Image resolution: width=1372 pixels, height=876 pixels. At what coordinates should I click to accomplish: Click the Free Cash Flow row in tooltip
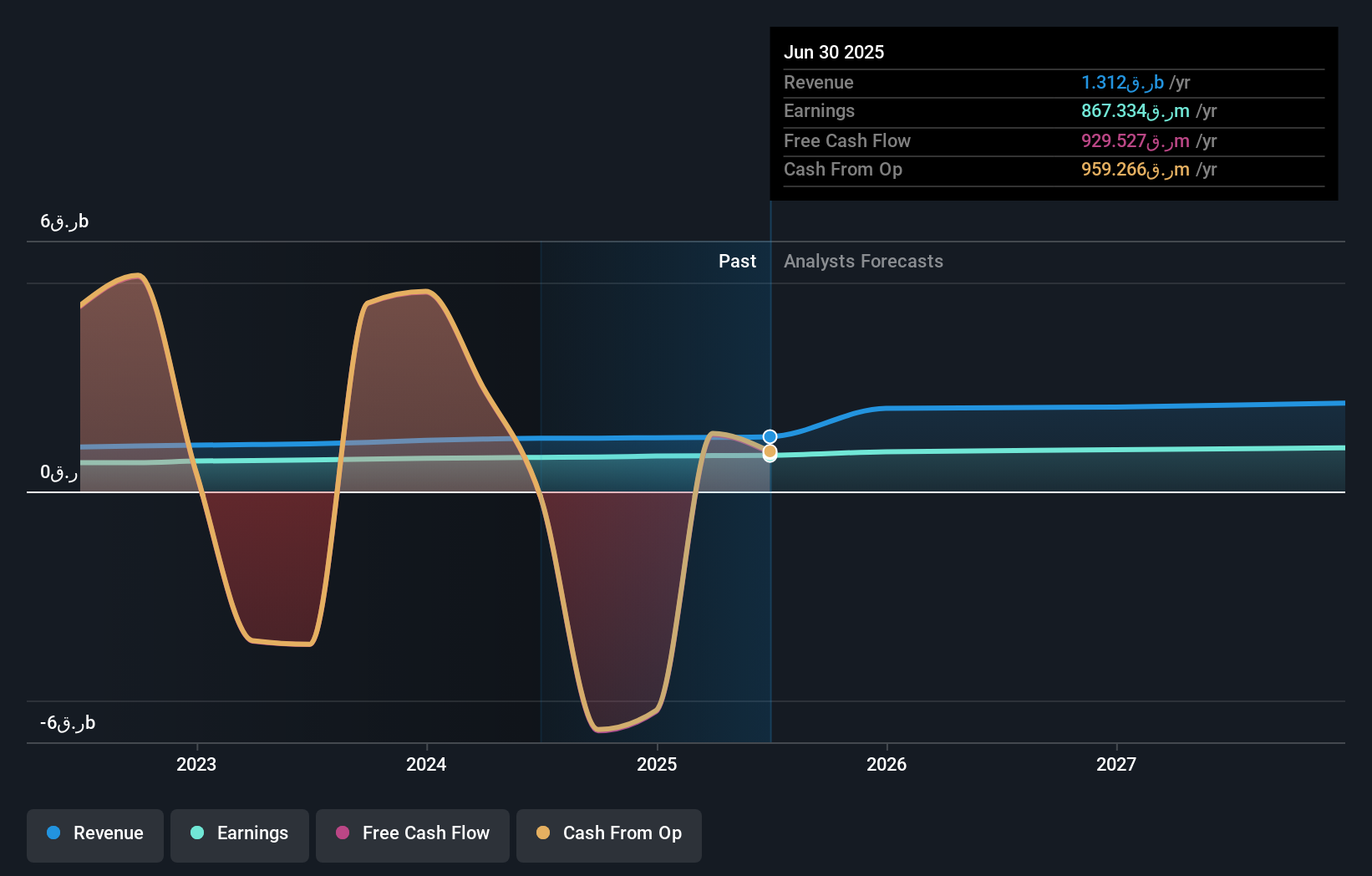(1054, 141)
